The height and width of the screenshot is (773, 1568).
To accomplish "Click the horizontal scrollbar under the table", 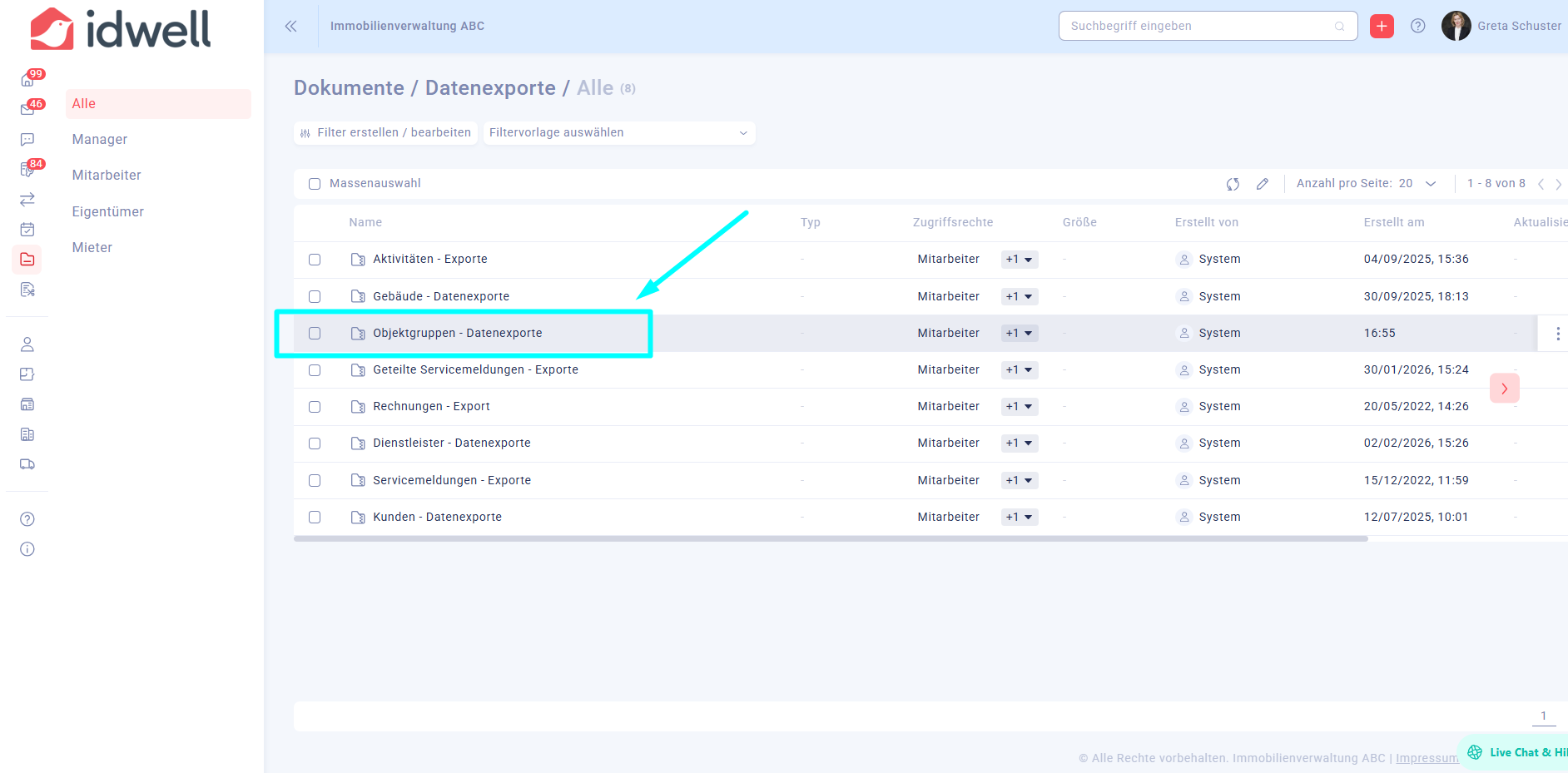I will 831,539.
